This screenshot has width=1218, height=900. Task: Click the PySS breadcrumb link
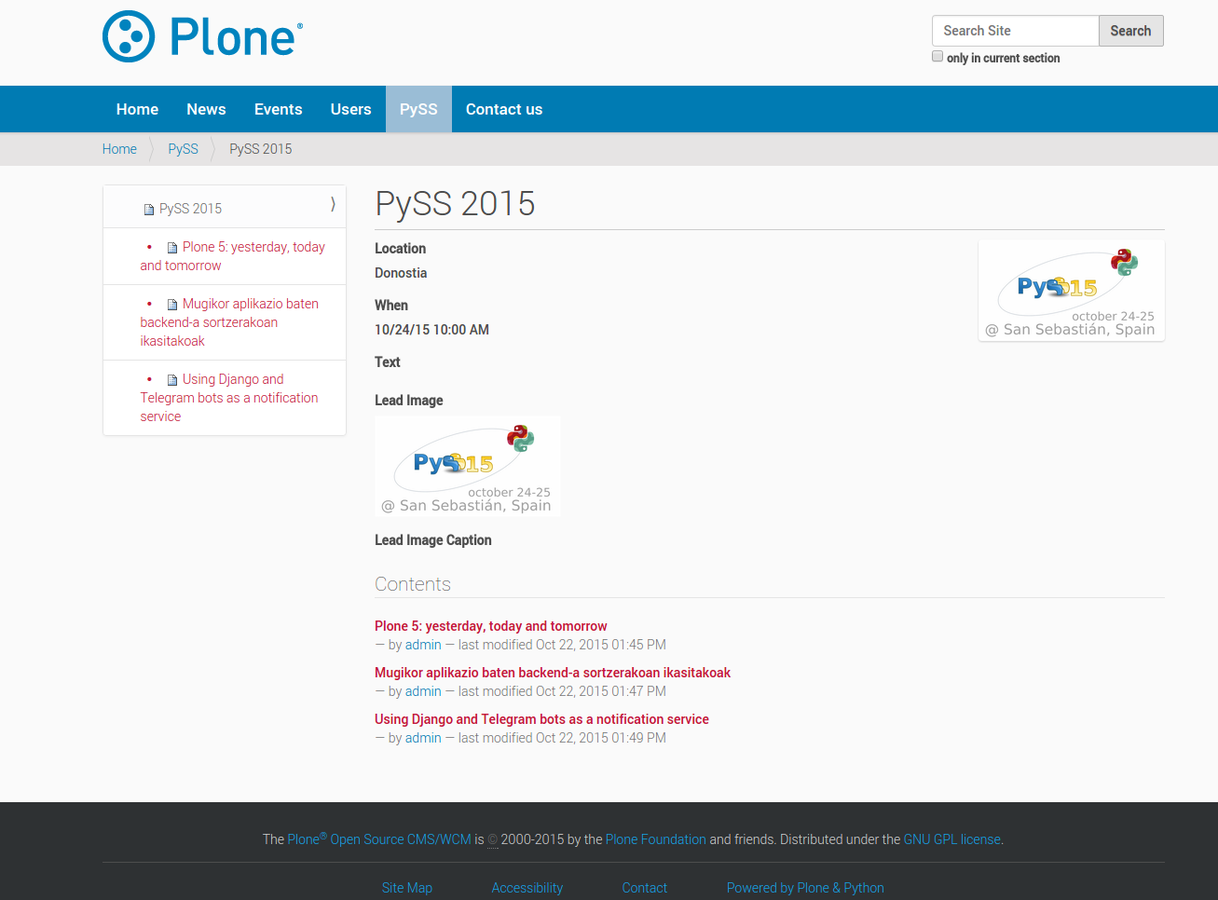tap(183, 149)
